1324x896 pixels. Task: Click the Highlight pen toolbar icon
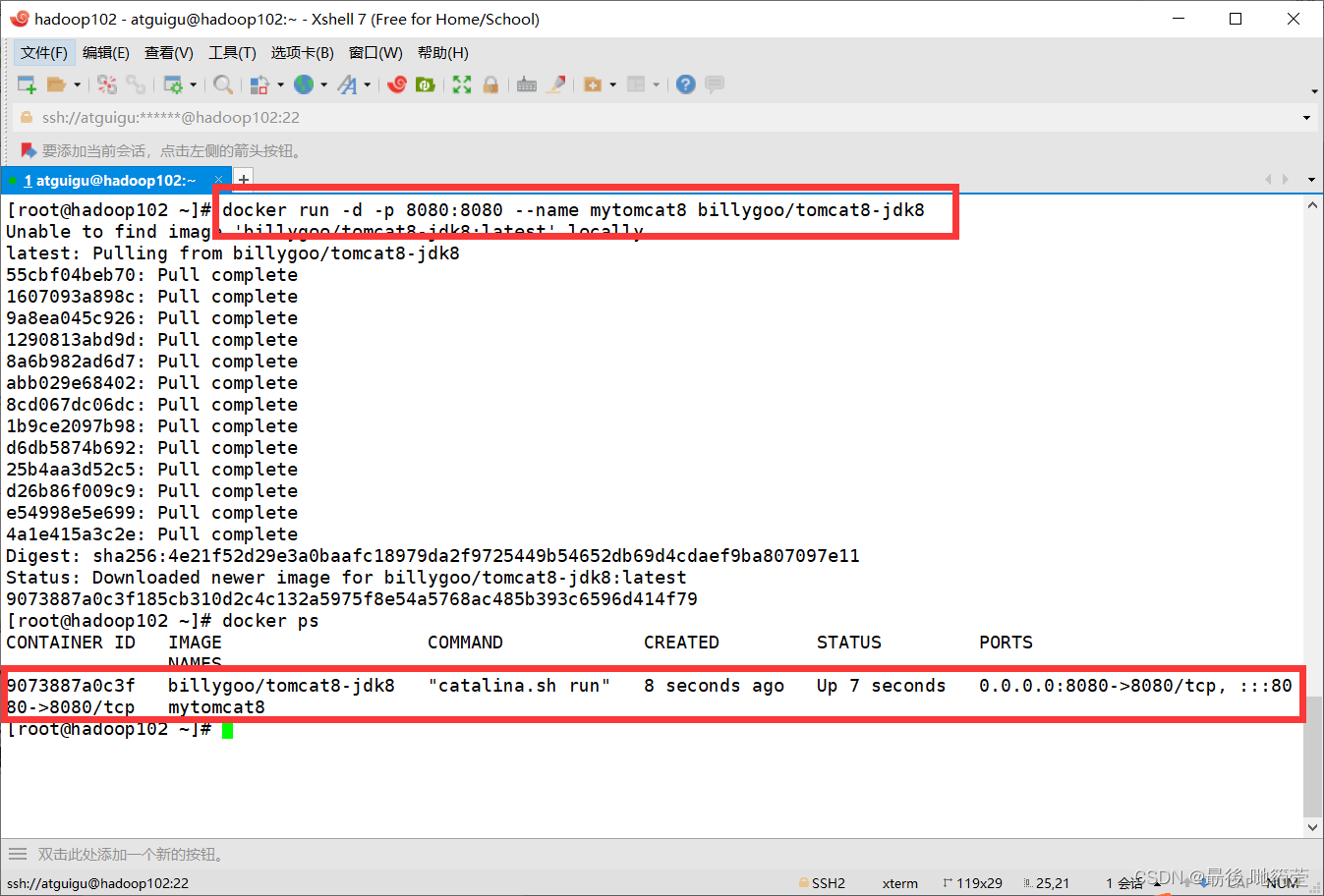pos(556,84)
